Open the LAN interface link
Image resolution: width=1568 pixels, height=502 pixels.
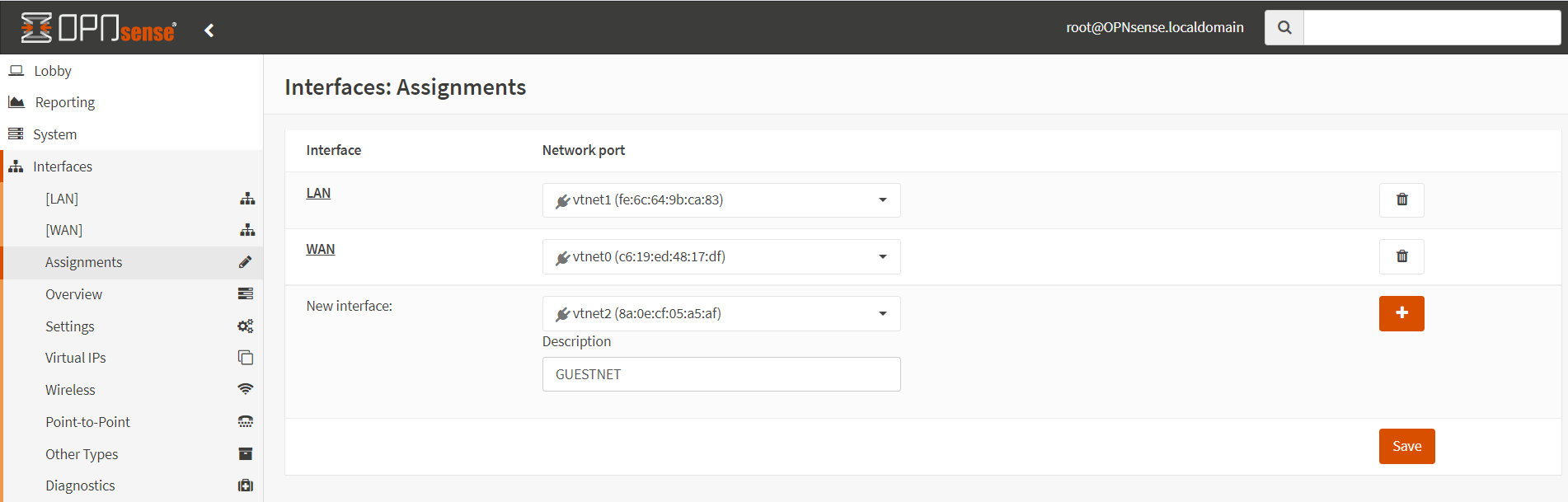click(318, 193)
